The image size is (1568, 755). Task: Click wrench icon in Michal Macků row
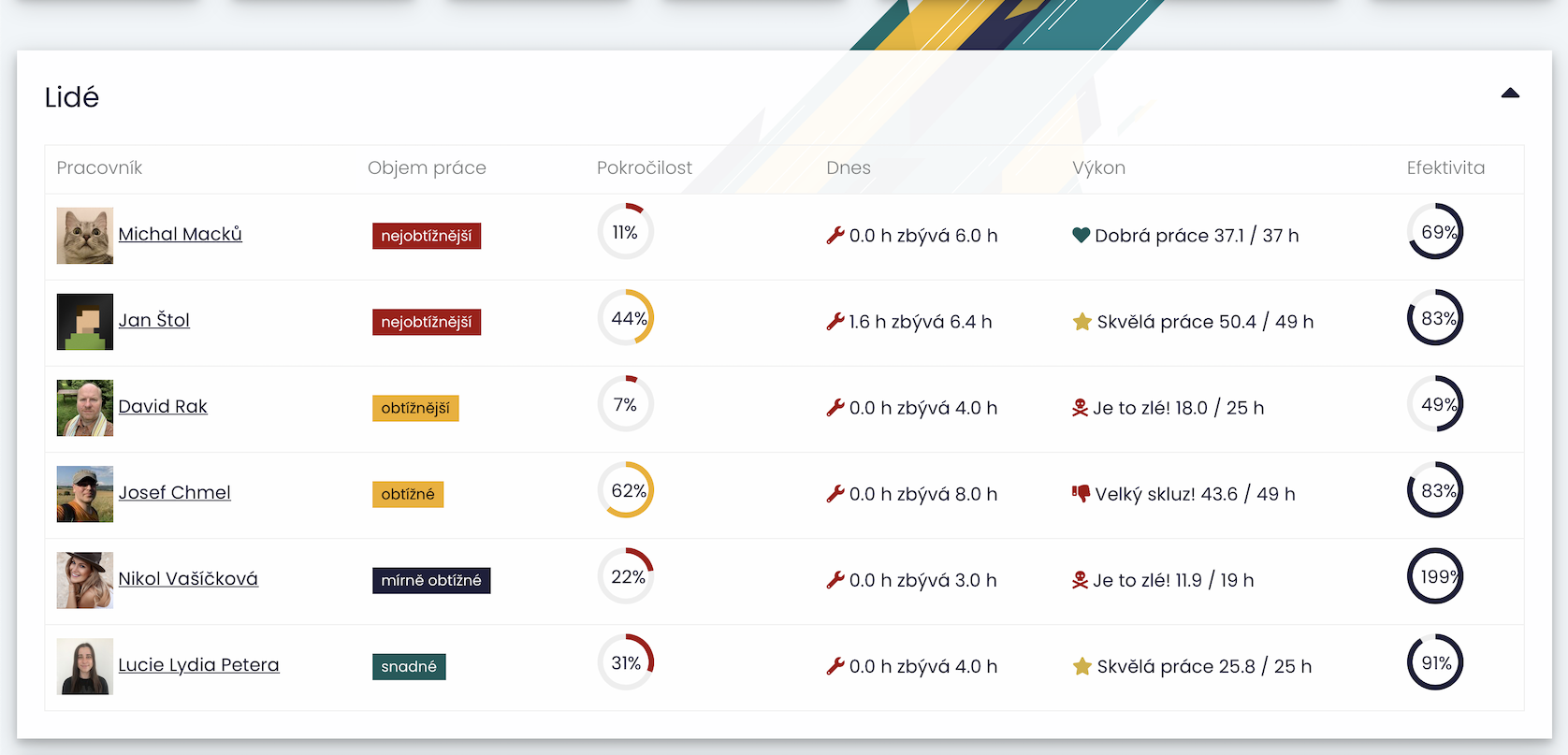pyautogui.click(x=835, y=236)
